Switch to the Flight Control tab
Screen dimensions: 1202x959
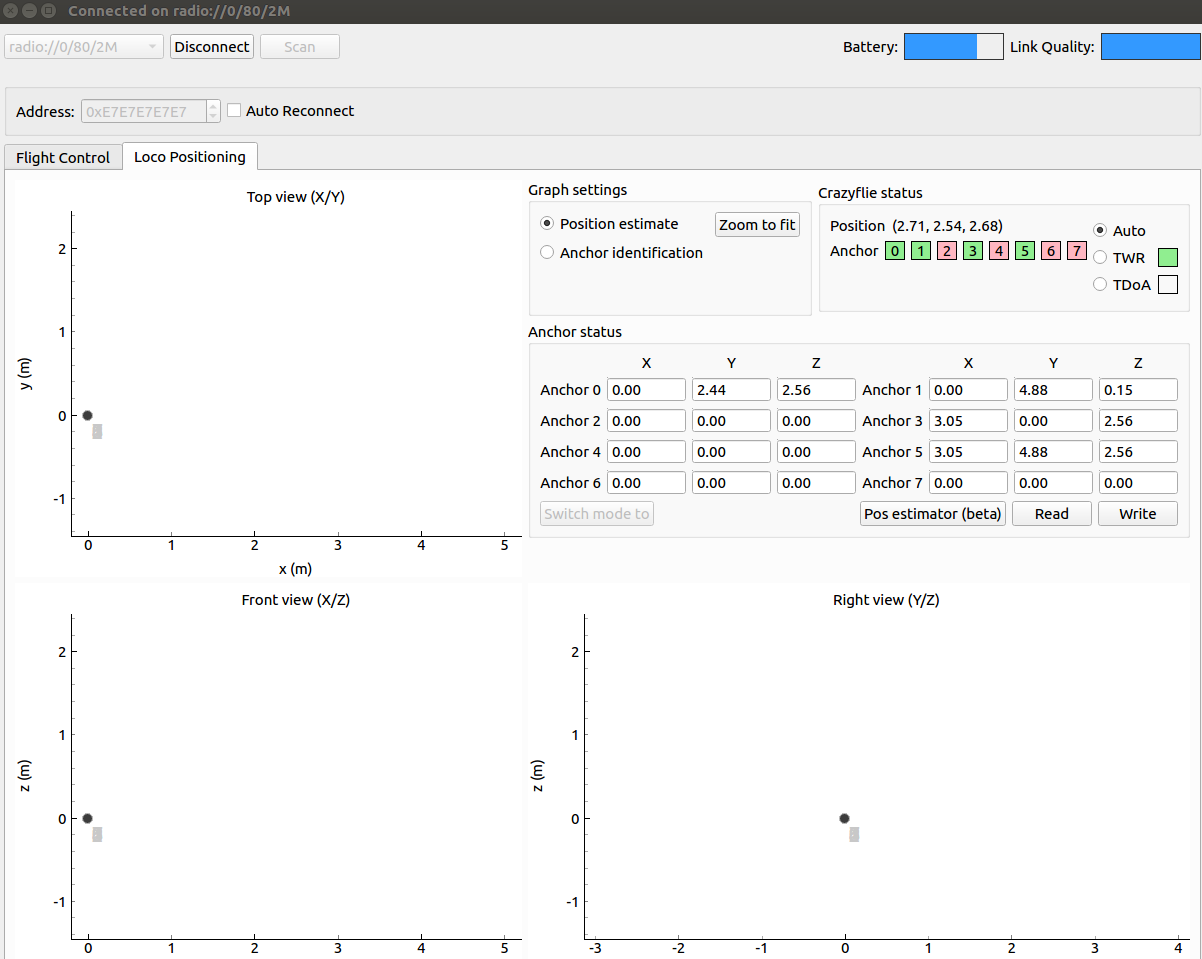[63, 158]
